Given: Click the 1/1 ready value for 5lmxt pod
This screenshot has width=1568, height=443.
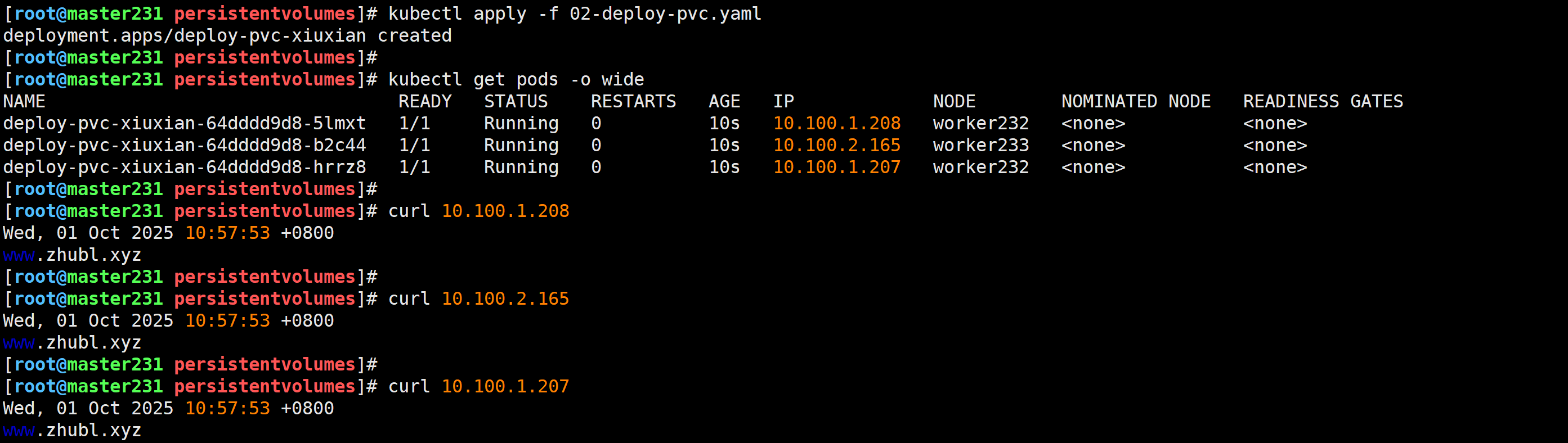Looking at the screenshot, I should click(414, 123).
